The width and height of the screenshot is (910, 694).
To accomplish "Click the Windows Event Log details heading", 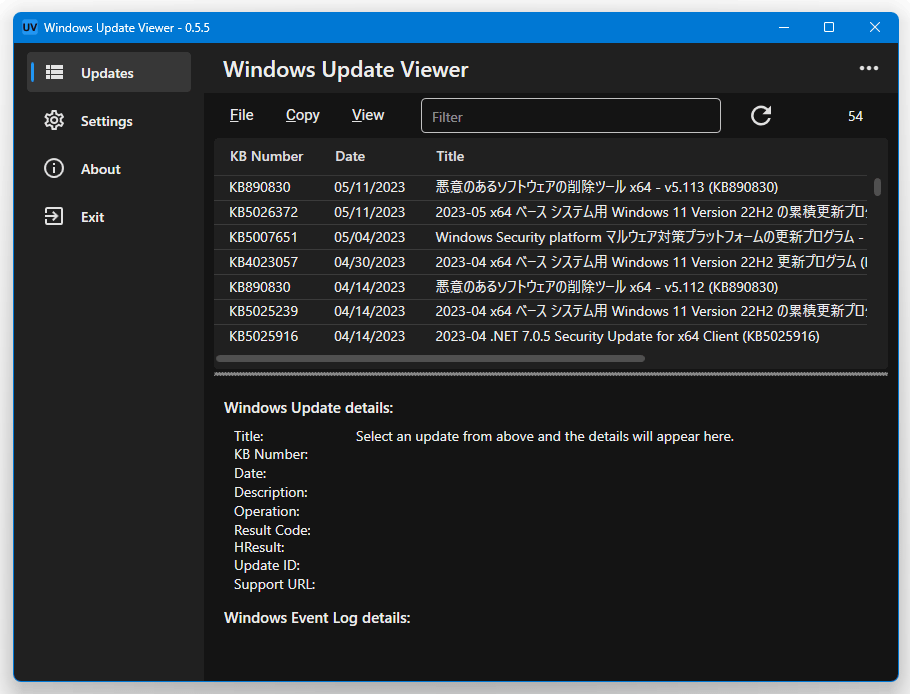I will point(317,618).
